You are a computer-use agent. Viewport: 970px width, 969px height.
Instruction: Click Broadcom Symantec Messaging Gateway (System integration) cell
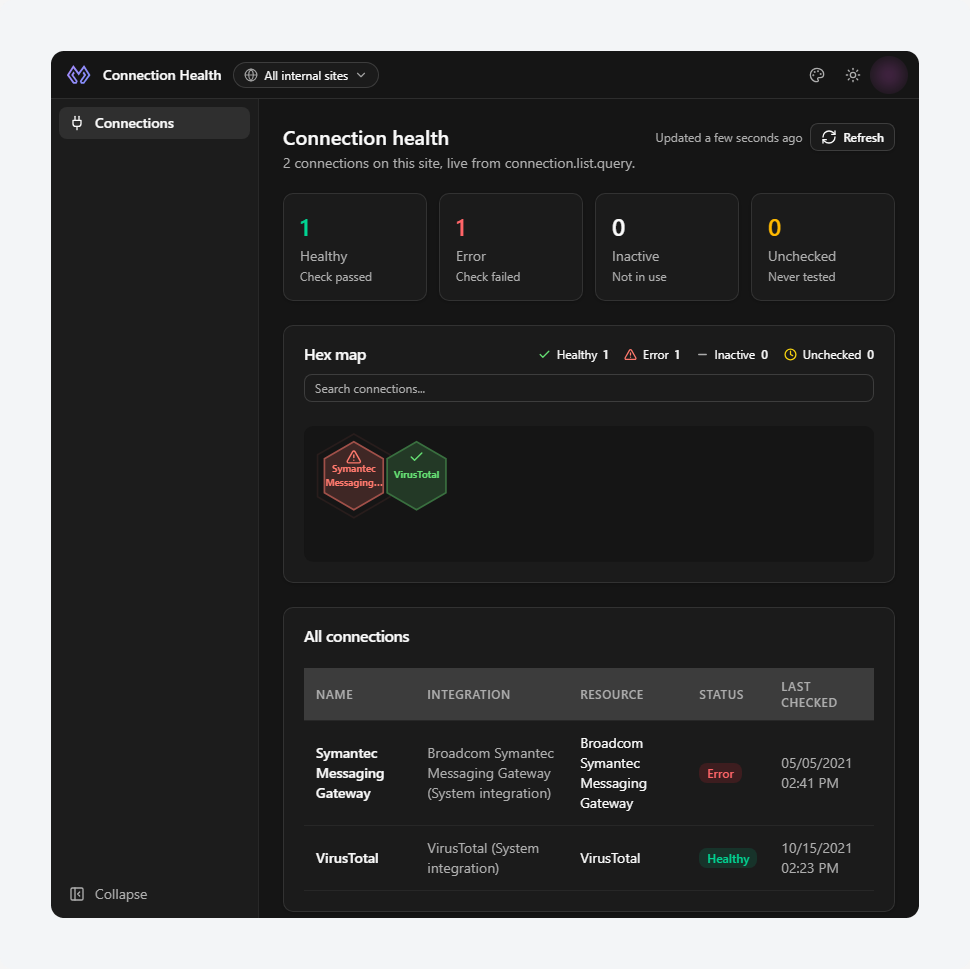(x=491, y=773)
